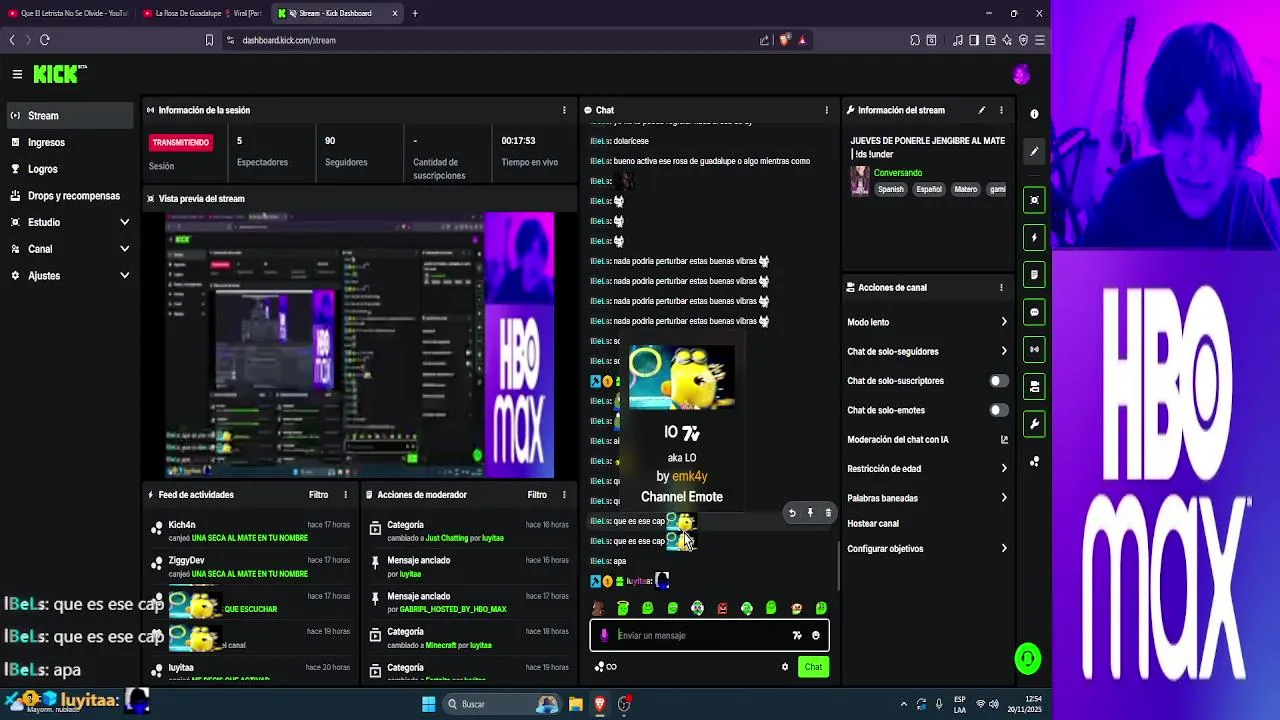Open the profile avatar menu

(1021, 74)
